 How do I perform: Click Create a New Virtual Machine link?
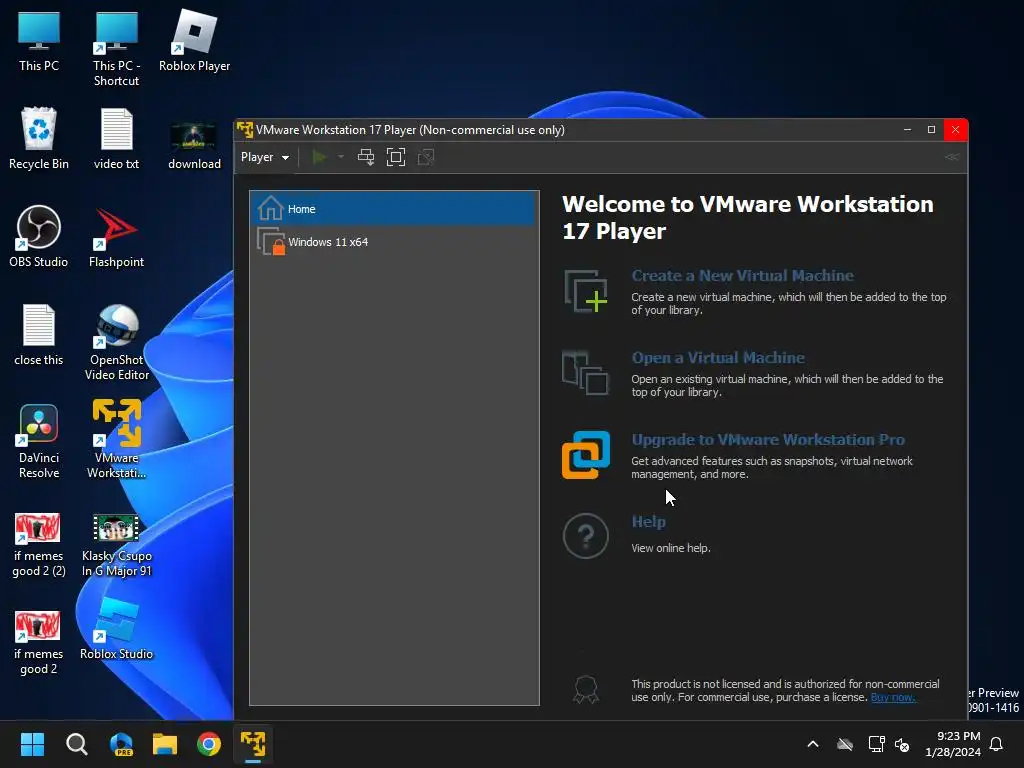click(x=743, y=276)
